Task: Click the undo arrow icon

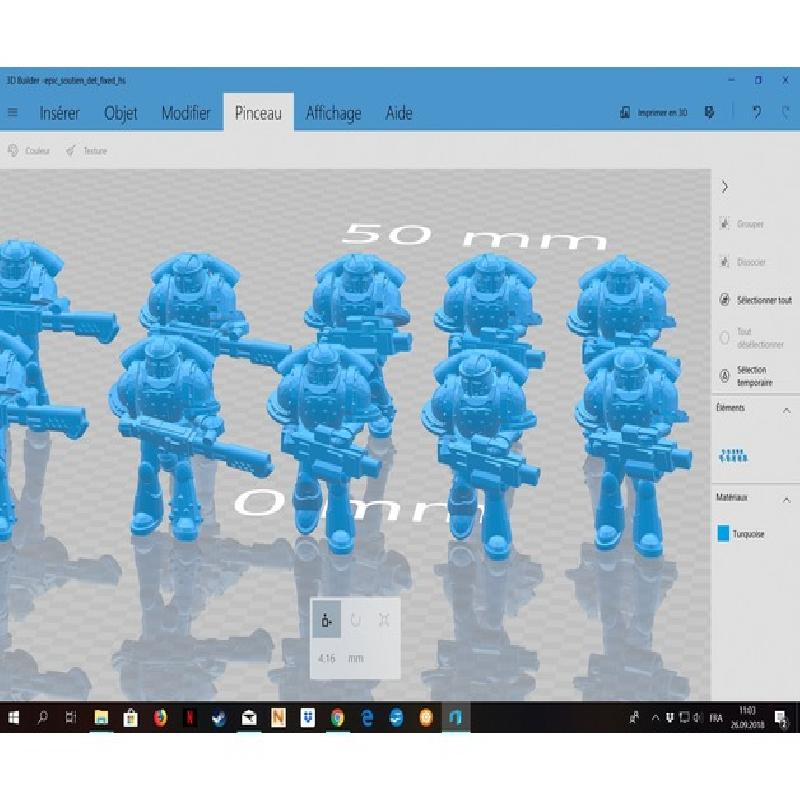Action: click(756, 113)
